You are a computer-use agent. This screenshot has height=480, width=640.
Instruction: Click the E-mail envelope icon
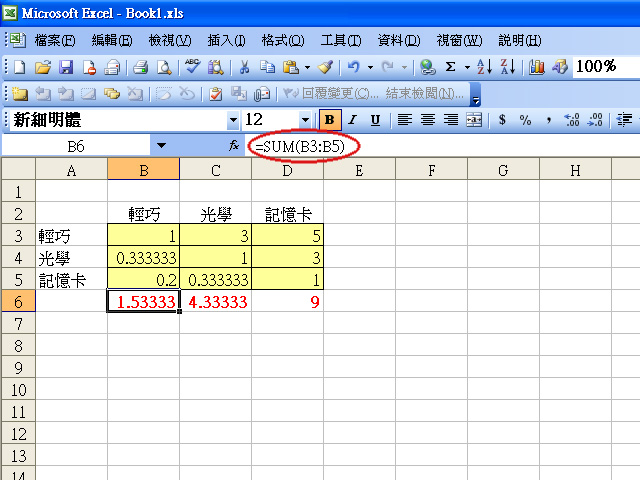click(x=112, y=67)
